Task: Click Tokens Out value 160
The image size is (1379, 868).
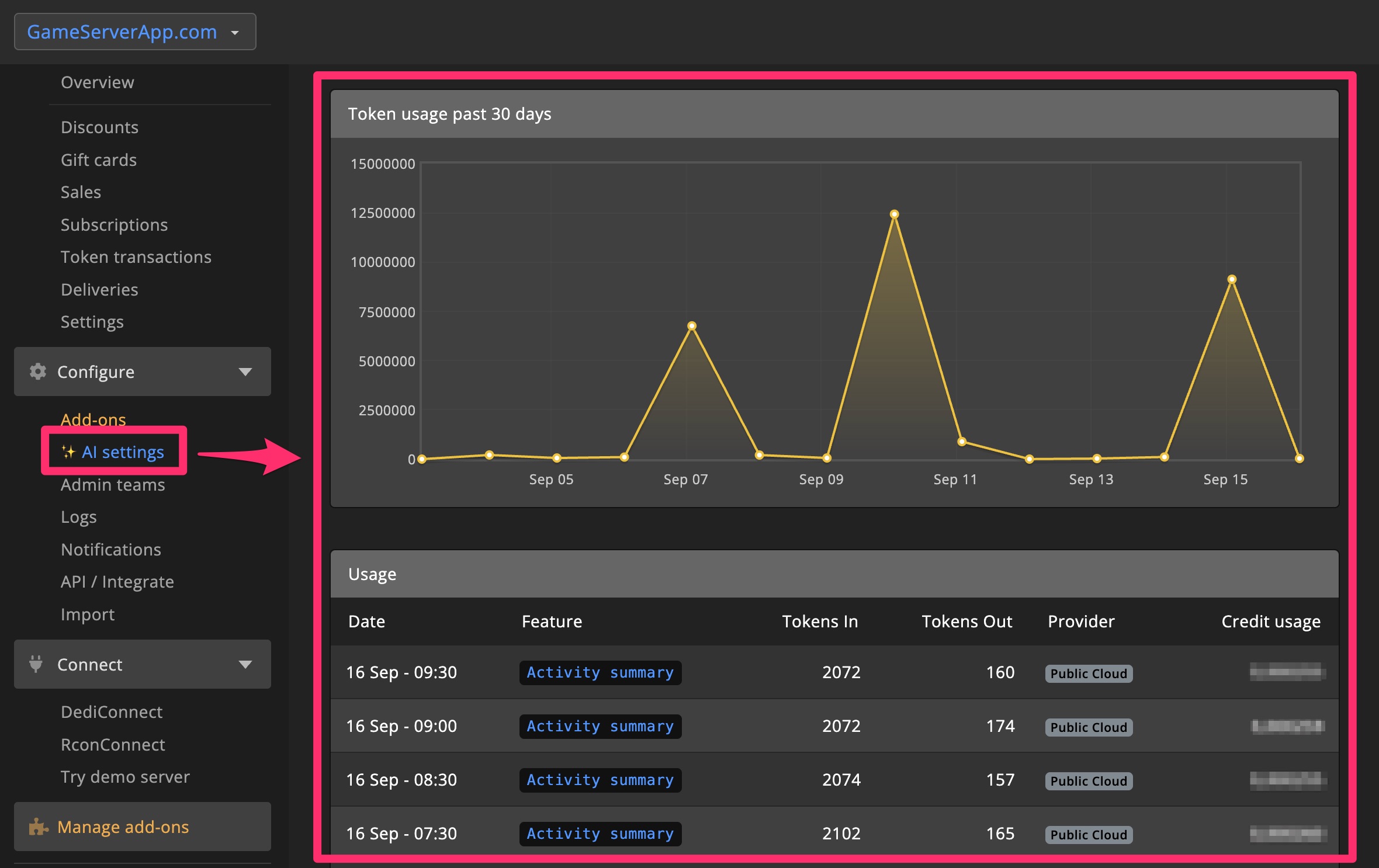Action: (1000, 672)
